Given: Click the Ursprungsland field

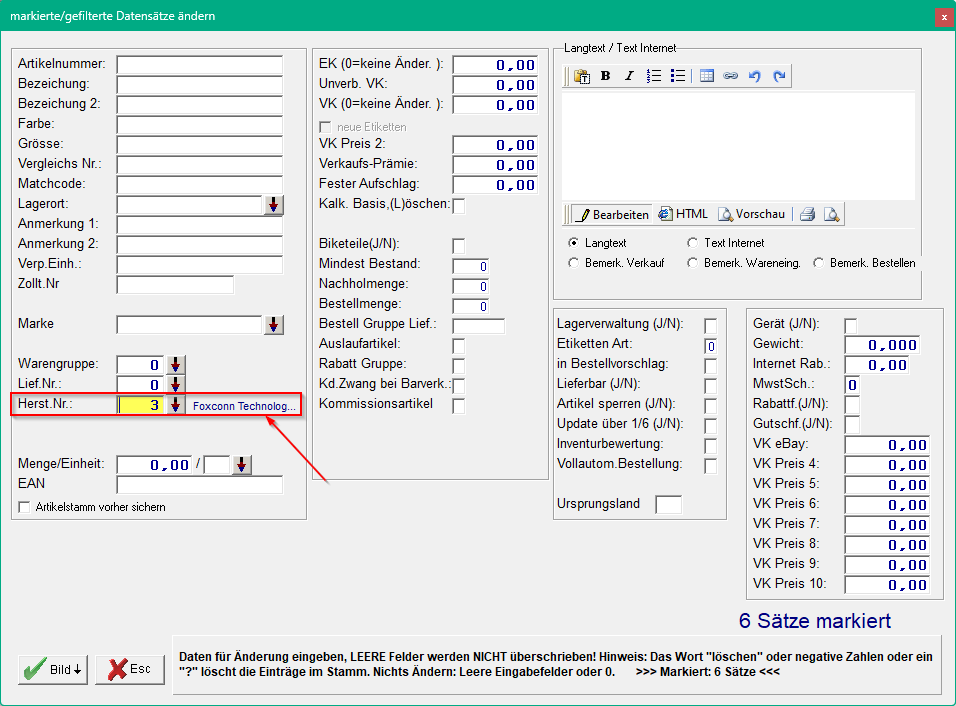Looking at the screenshot, I should tap(668, 505).
